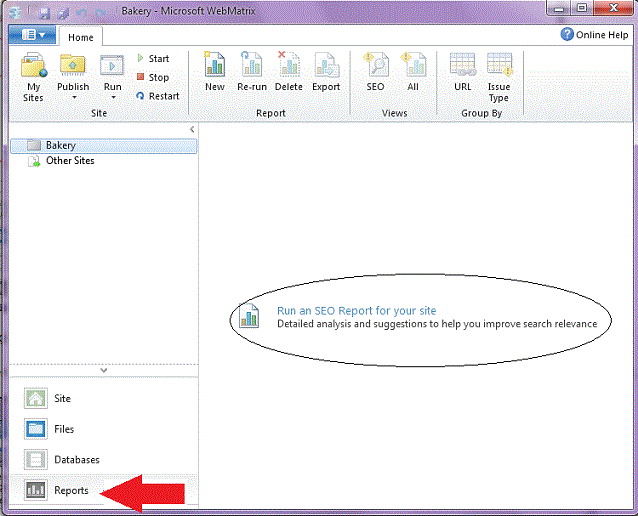Click the WebMatrix application icon in title bar
The image size is (638, 516).
click(15, 13)
